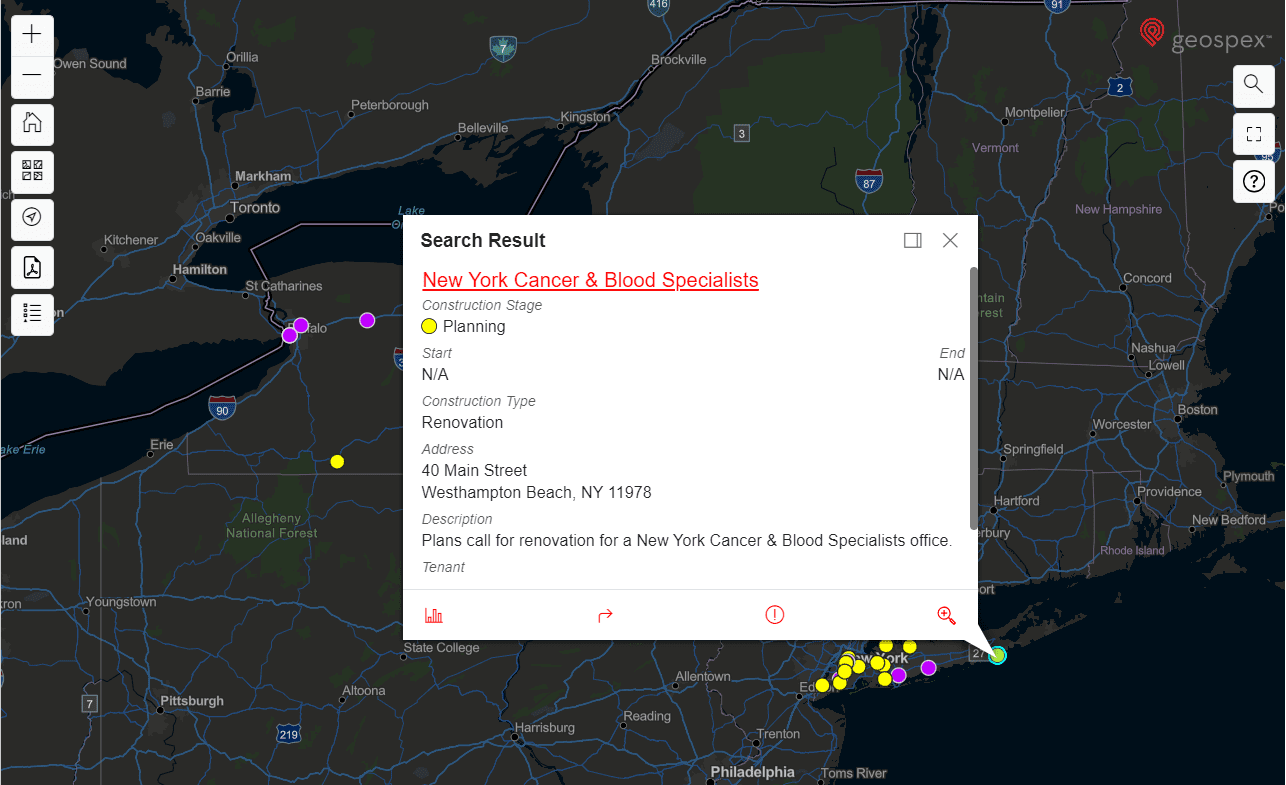Select the purple marker east of Buffalo
The height and width of the screenshot is (785, 1286).
coord(367,320)
